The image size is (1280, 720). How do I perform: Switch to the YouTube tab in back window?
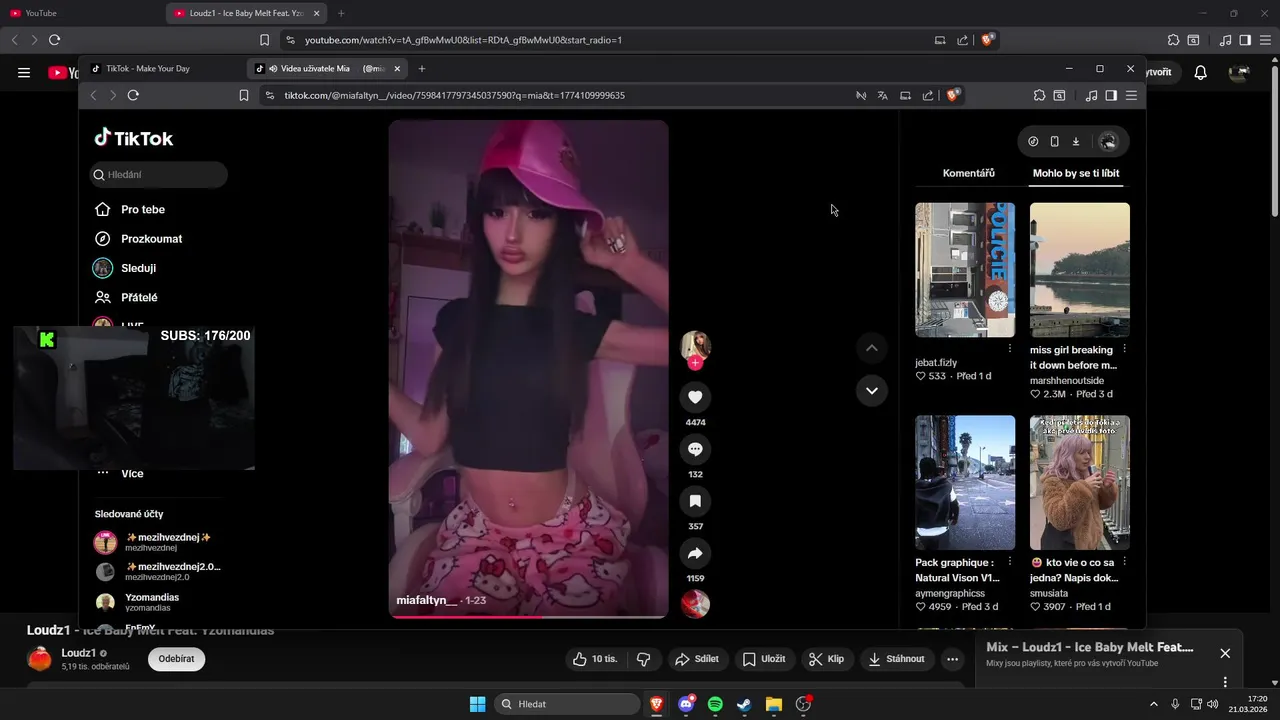(x=80, y=13)
